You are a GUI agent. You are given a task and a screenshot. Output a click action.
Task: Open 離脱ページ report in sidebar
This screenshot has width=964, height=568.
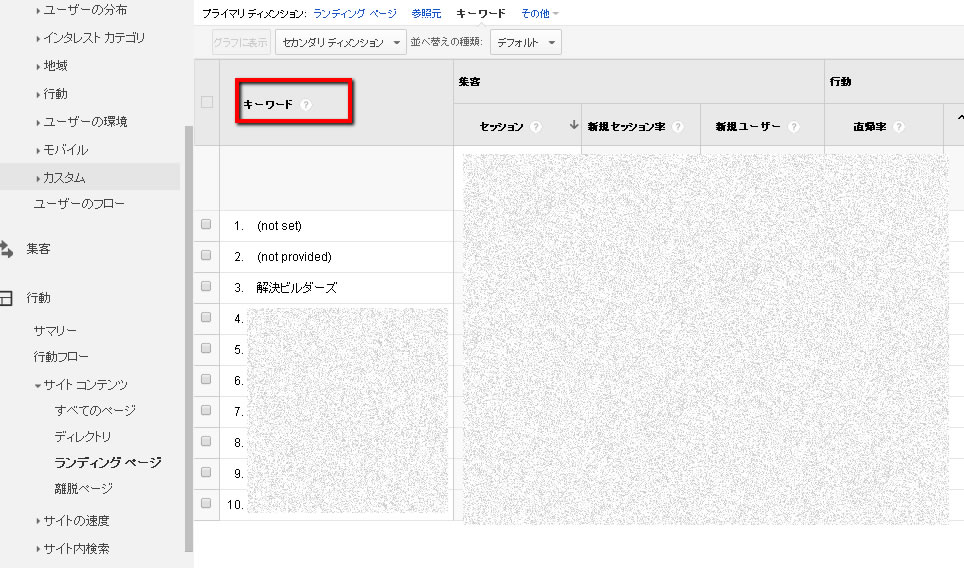83,489
